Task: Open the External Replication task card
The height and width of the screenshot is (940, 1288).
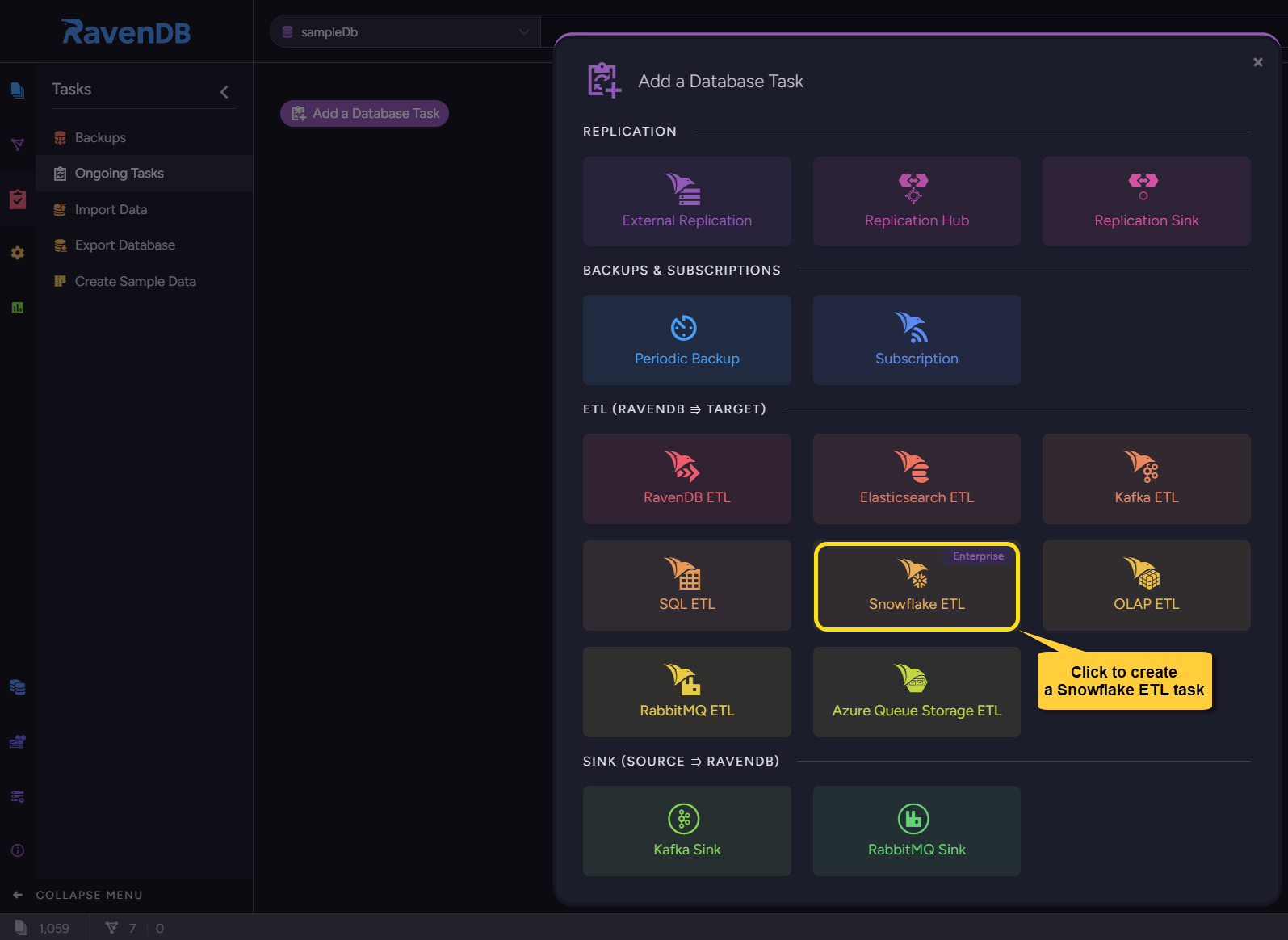Action: point(686,201)
